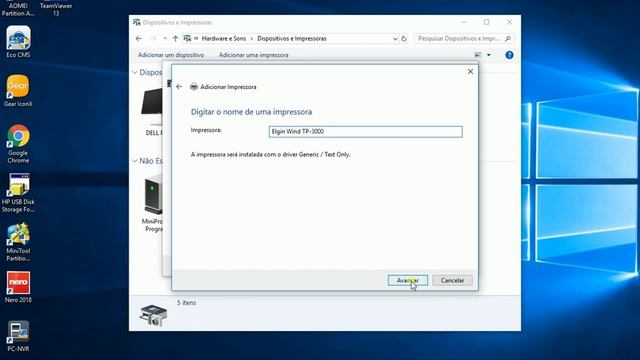
Task: Minimize the Dispositivos e Impressoras window
Action: [x=464, y=22]
